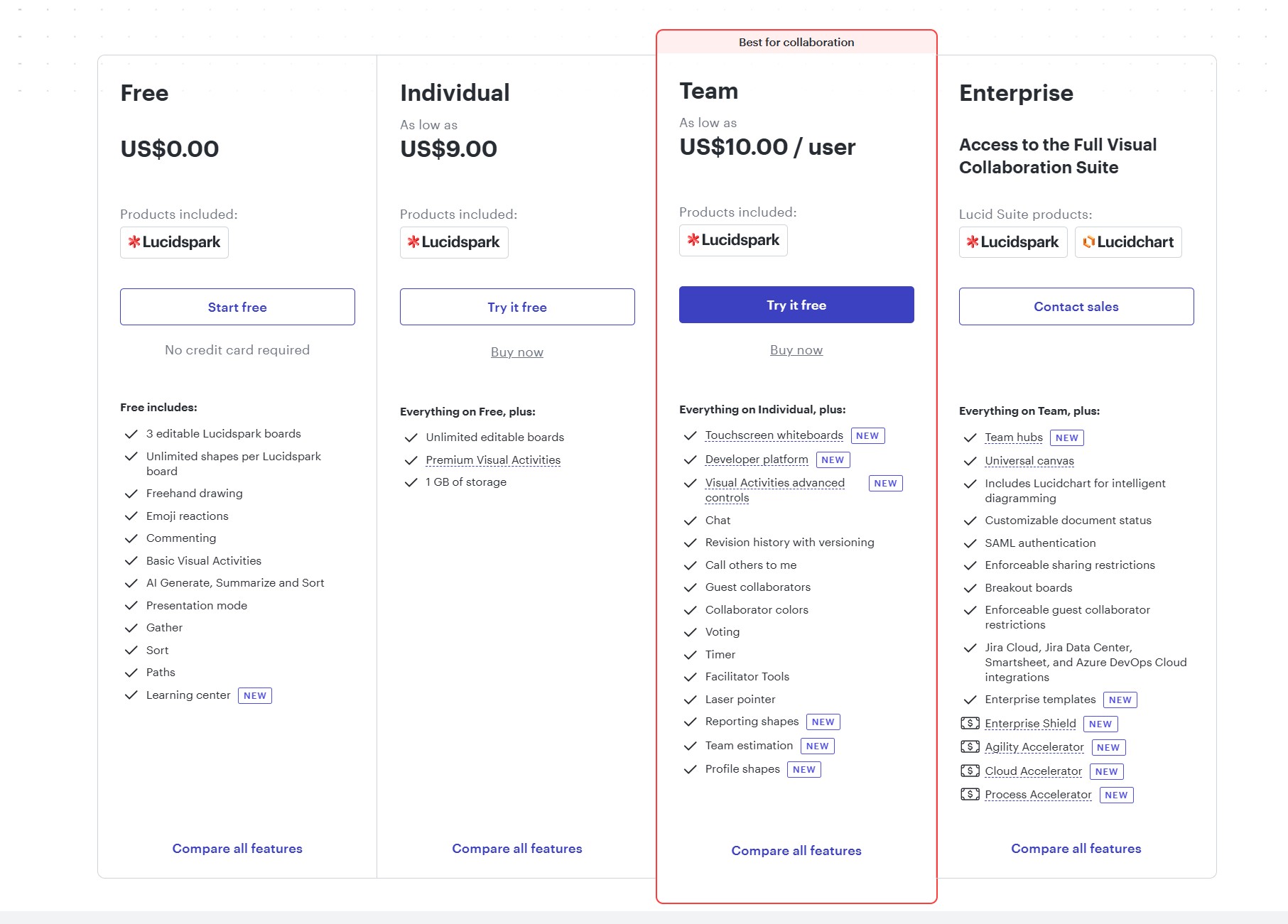1288x924 pixels.
Task: Click the NEW badge next to Learning center
Action: click(255, 695)
